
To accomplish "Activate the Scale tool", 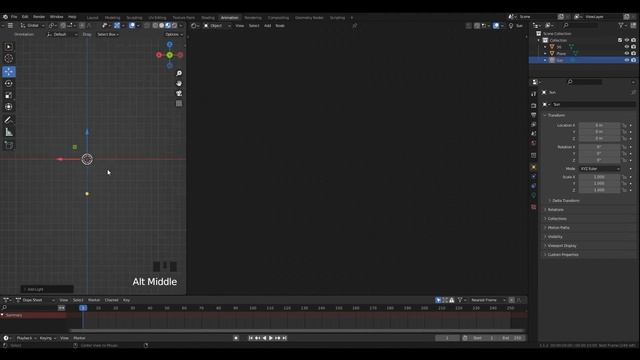I will point(9,95).
